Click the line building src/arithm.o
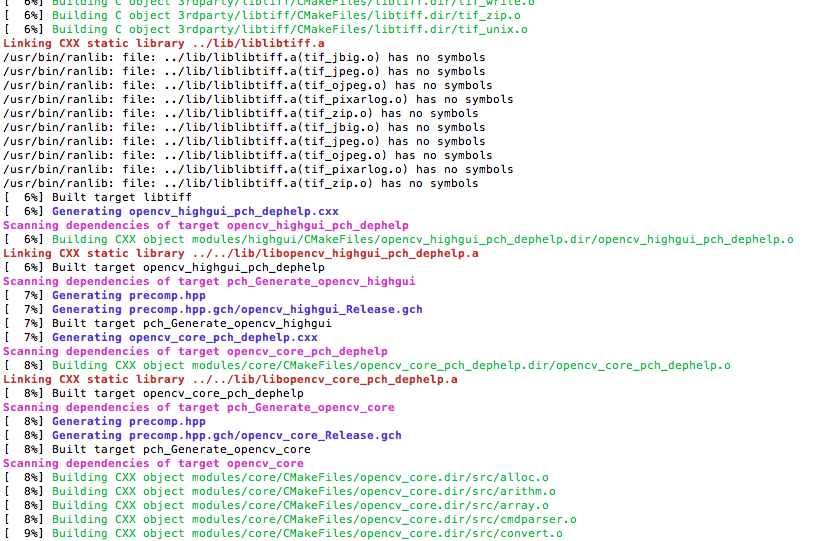This screenshot has width=838, height=541. pyautogui.click(x=280, y=491)
